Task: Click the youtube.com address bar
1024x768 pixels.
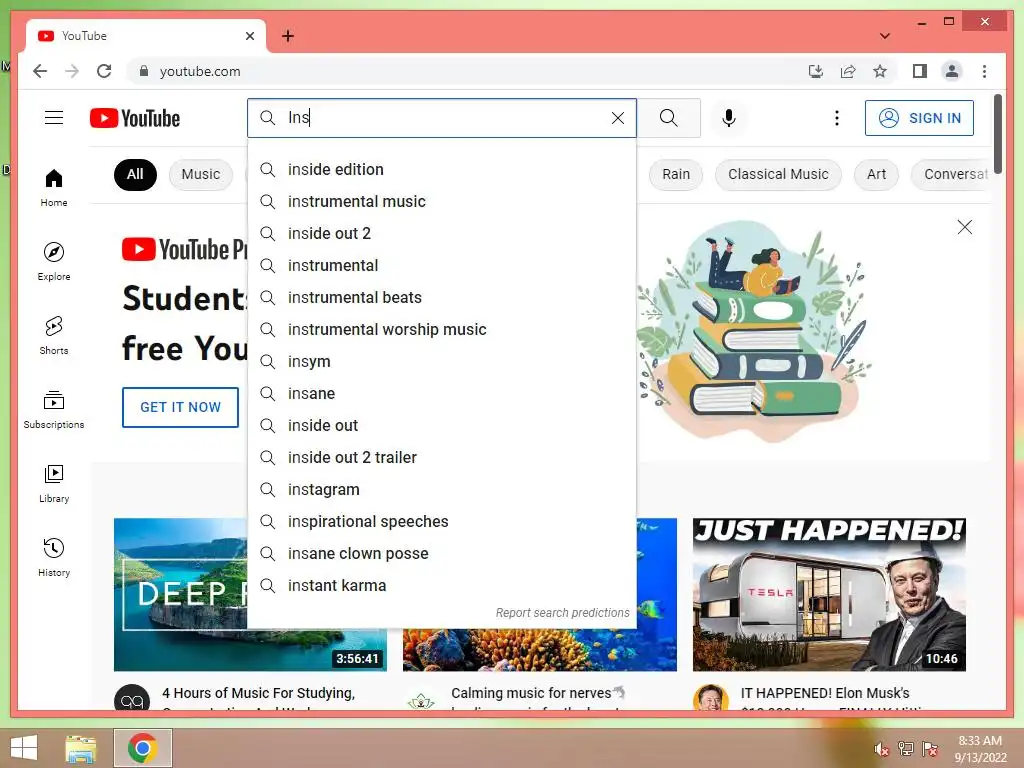Action: pyautogui.click(x=470, y=71)
